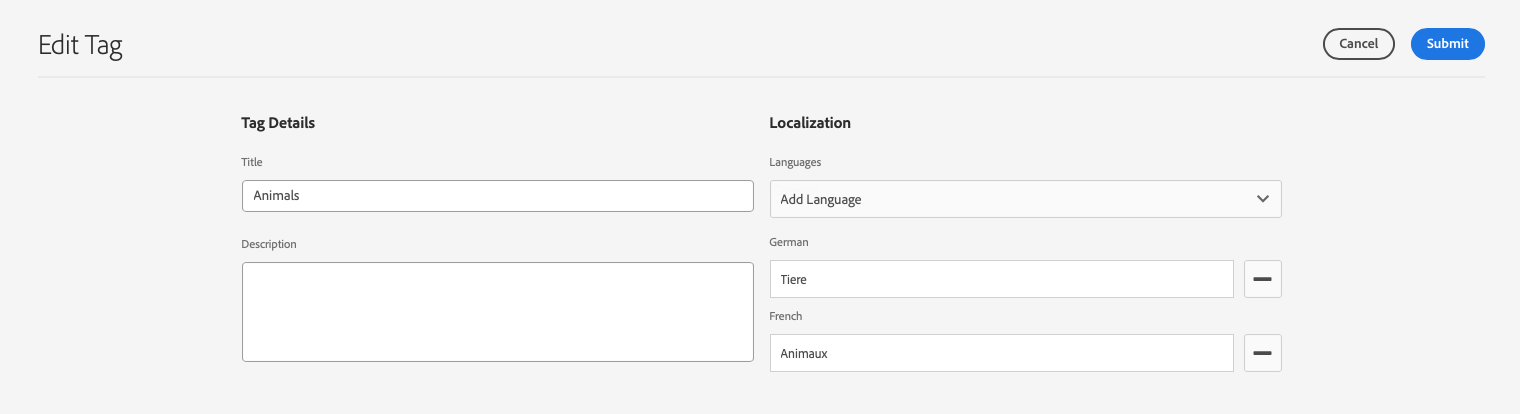Click the chevron arrow of the Languages dropdown
This screenshot has width=1520, height=414.
click(1262, 199)
